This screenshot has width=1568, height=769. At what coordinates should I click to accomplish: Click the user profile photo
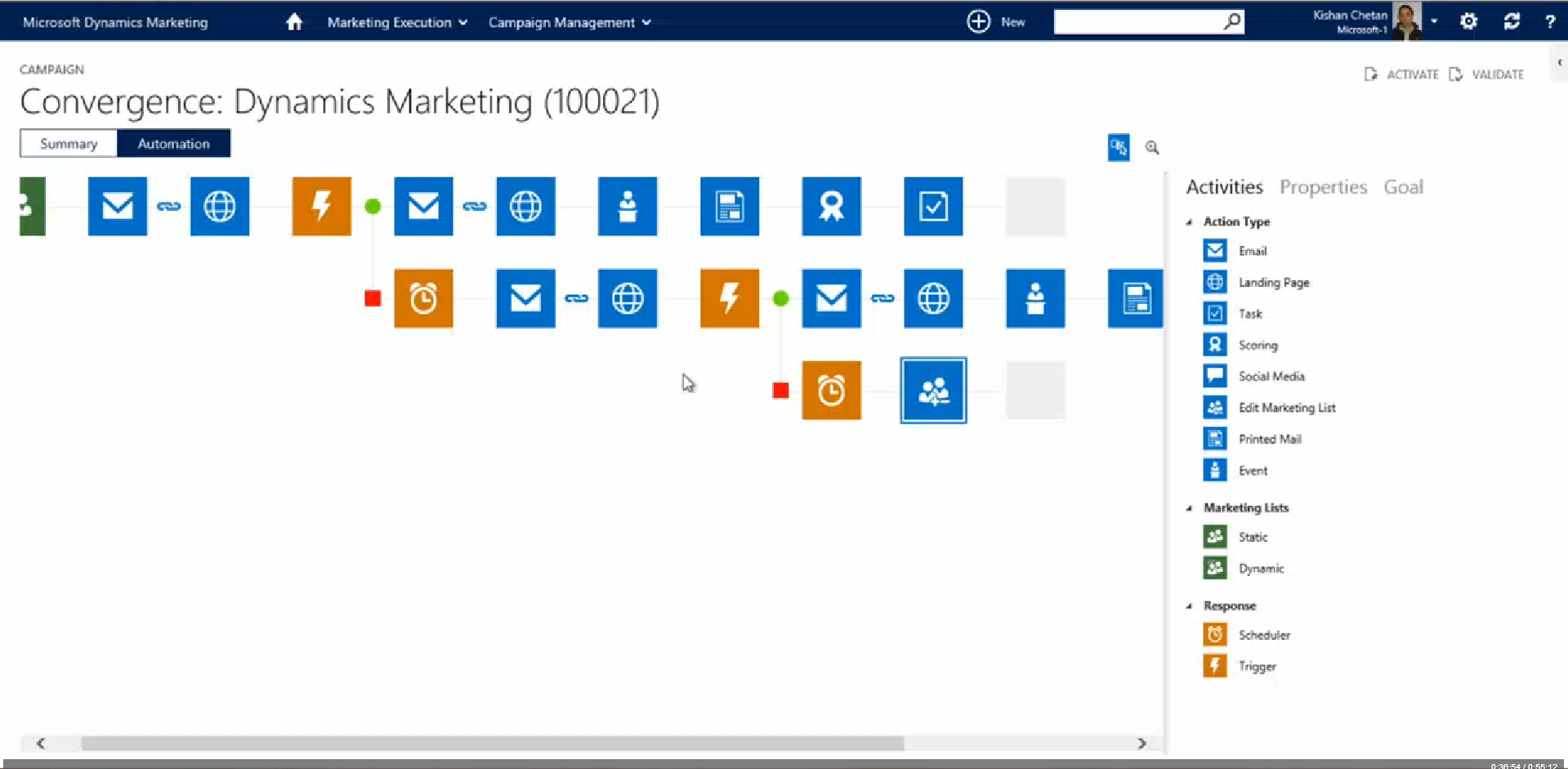click(x=1407, y=21)
